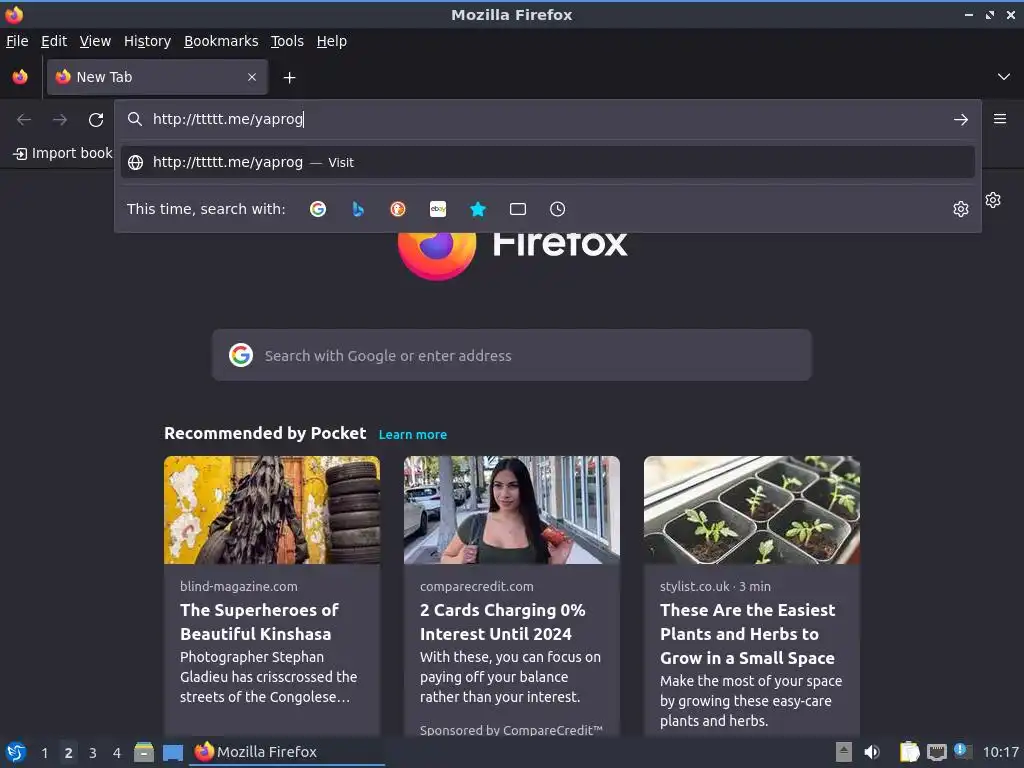1024x768 pixels.
Task: Search history via clock icon
Action: tap(558, 209)
